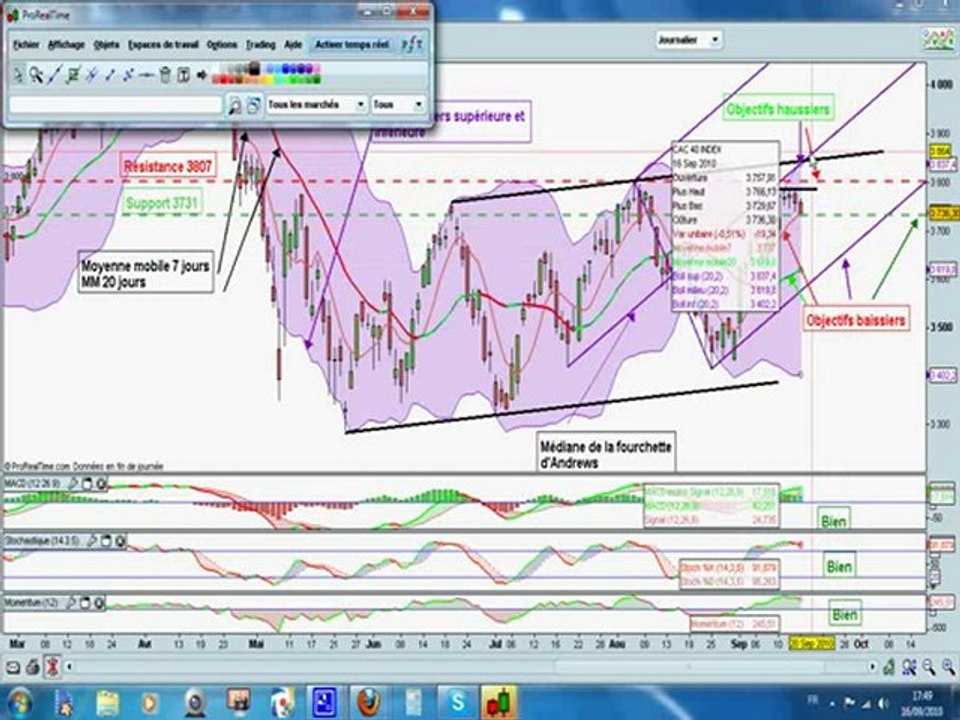Click the Support 3731 label

[x=161, y=203]
